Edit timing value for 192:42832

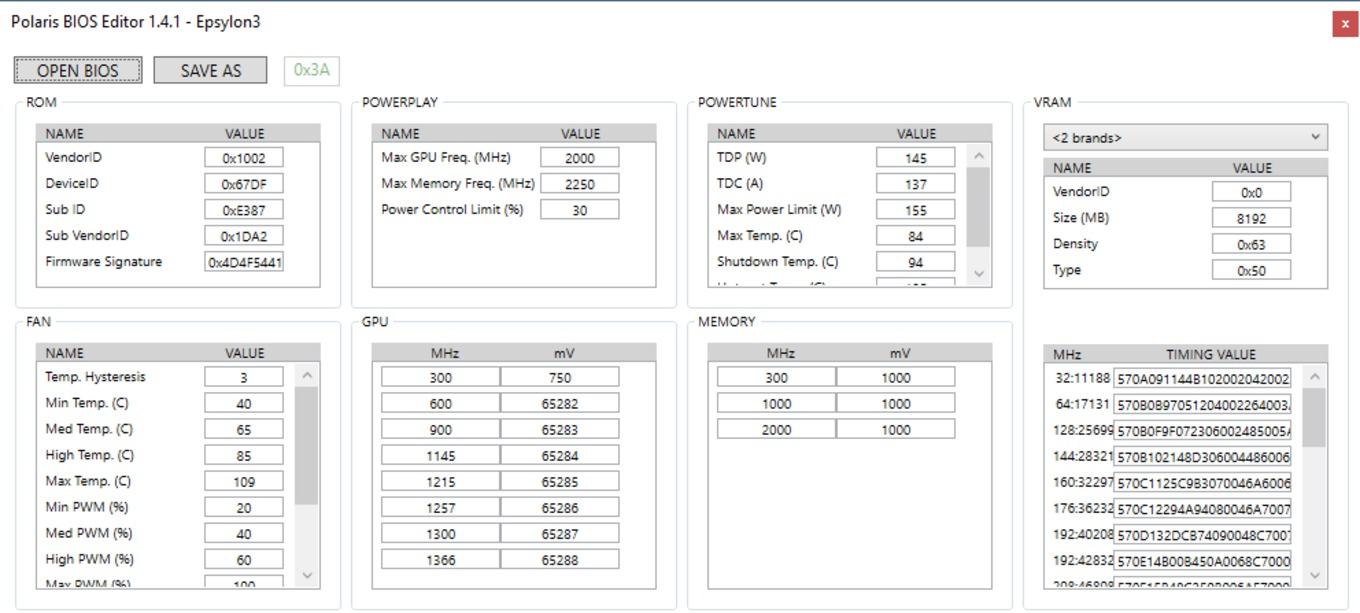(x=1203, y=560)
